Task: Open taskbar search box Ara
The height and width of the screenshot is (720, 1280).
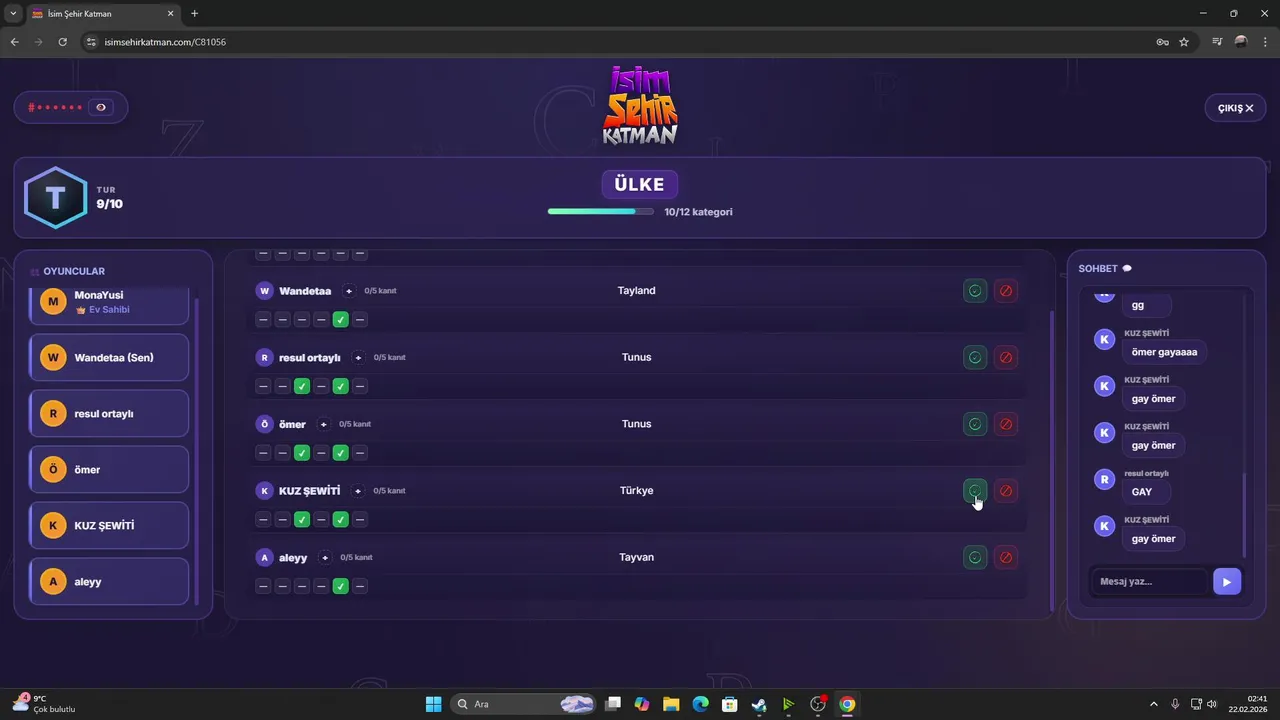Action: pyautogui.click(x=526, y=704)
